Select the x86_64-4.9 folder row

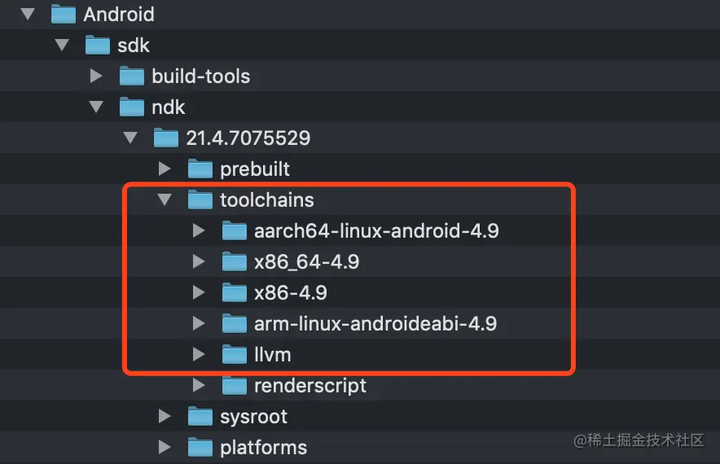[x=360, y=262]
